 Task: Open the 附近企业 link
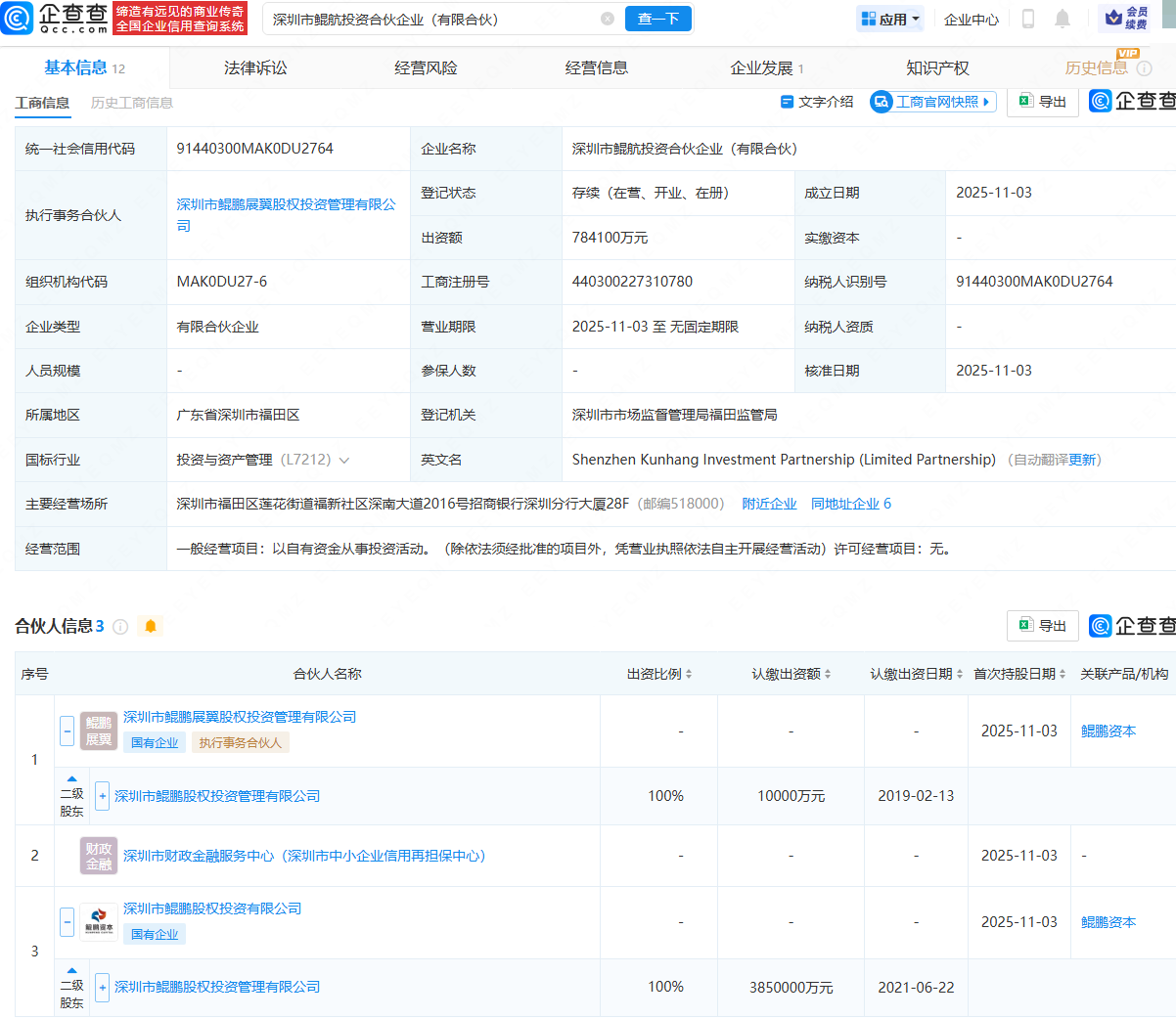[x=769, y=504]
